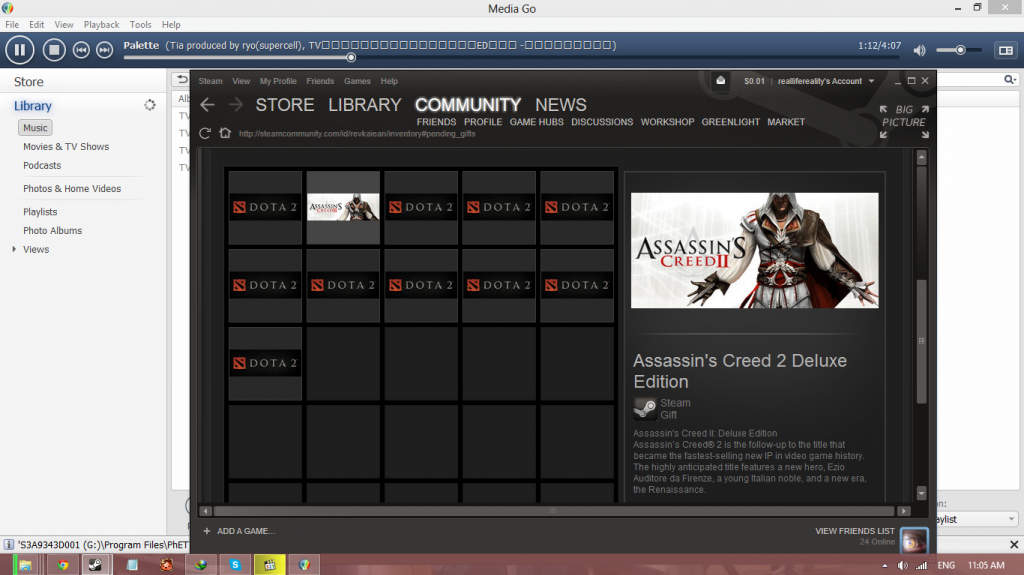The height and width of the screenshot is (575, 1024).
Task: Mute the Media Go speaker icon
Action: (919, 49)
